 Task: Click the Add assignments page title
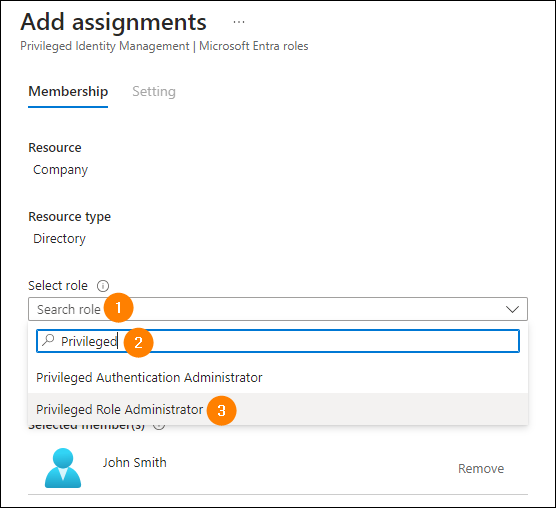tap(113, 22)
